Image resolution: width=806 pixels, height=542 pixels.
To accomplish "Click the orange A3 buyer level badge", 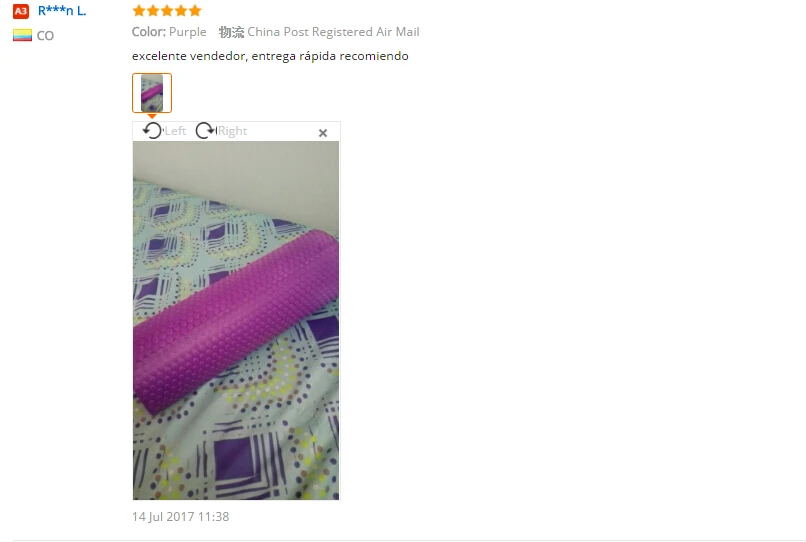I will click(21, 11).
